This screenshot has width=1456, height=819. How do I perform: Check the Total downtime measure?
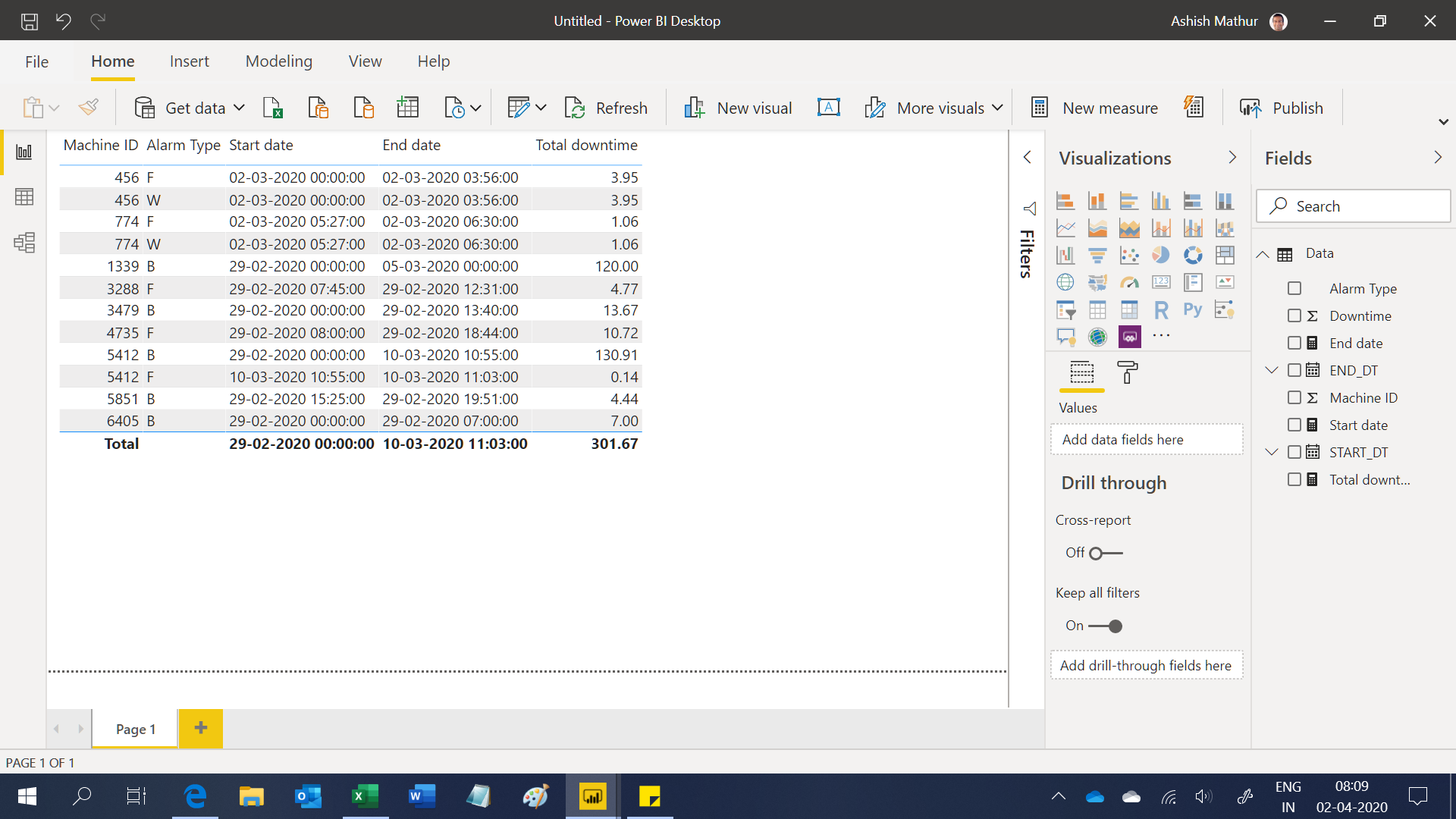click(1294, 480)
